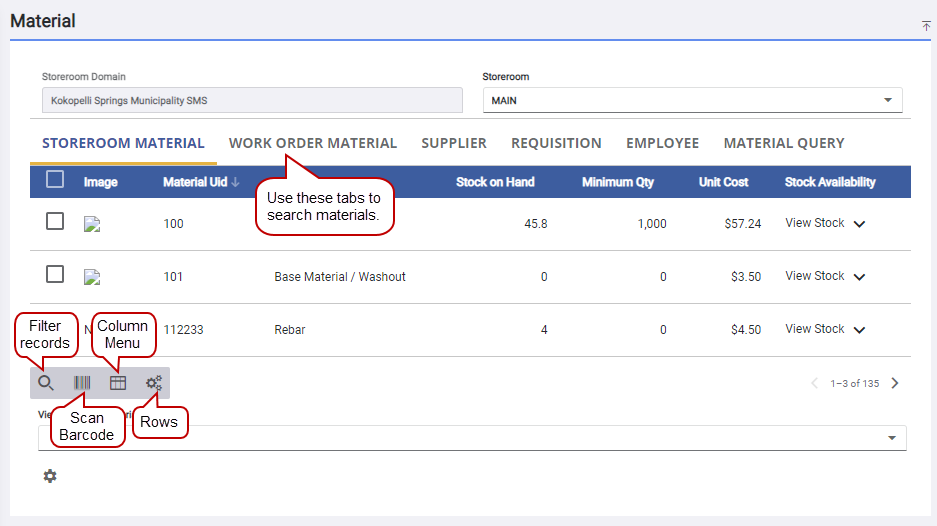Check the box for material 100
937x526 pixels.
pos(55,222)
